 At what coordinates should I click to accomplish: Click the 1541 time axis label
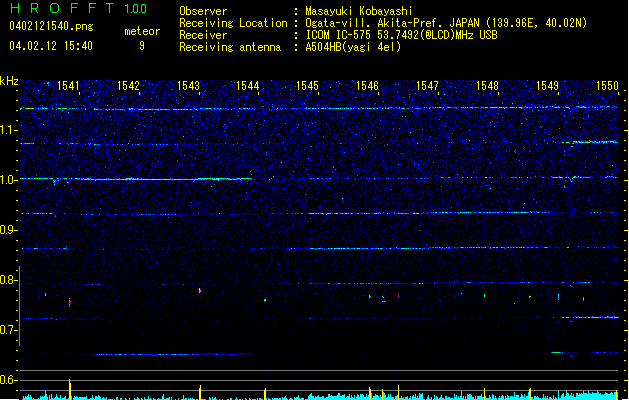[x=68, y=86]
